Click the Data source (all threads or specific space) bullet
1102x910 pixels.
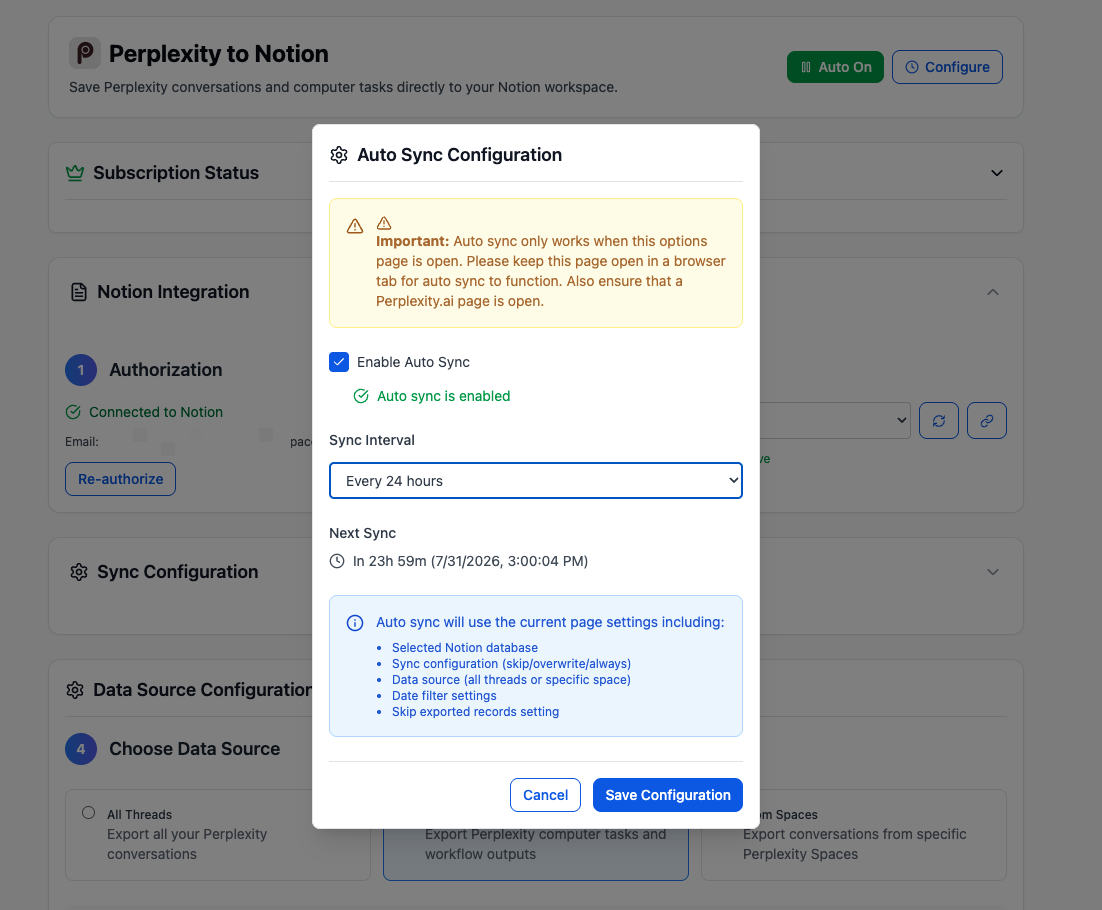511,680
